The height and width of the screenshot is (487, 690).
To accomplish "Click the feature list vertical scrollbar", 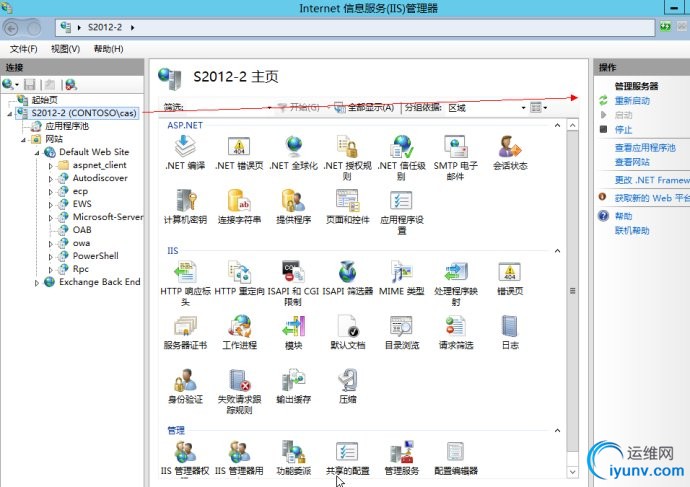I will [x=572, y=291].
